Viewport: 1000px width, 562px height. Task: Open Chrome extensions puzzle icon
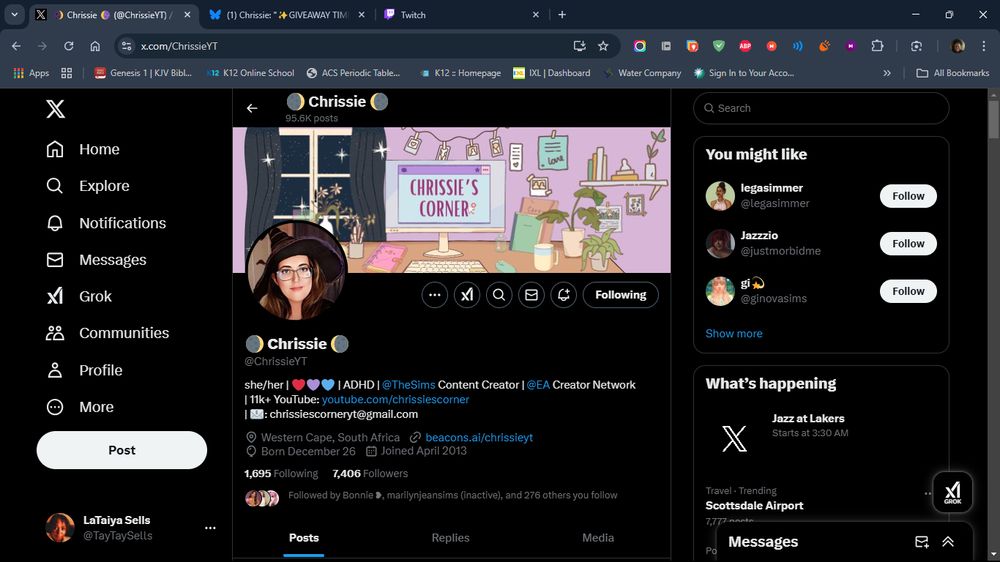[878, 46]
